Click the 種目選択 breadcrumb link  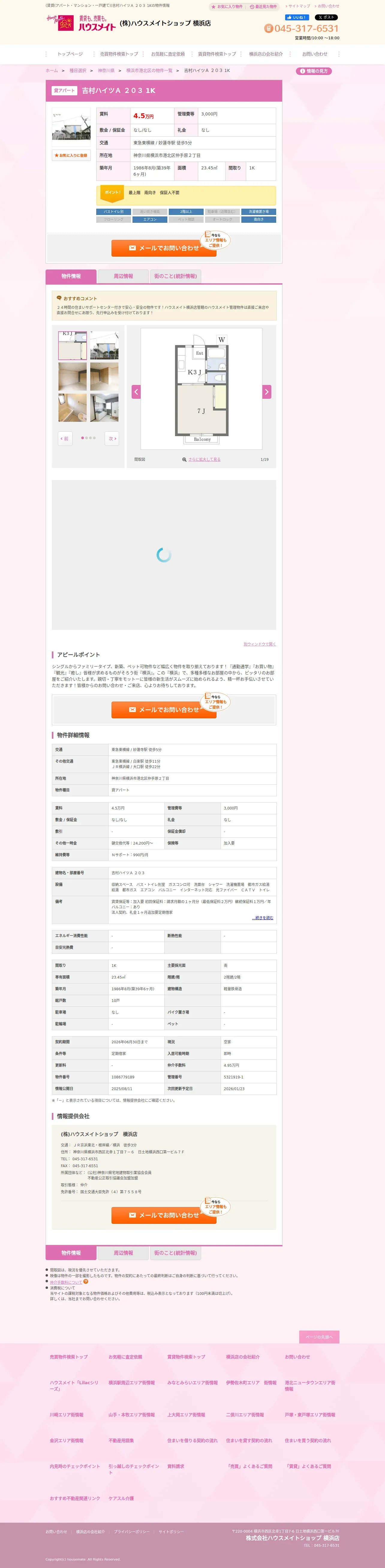pyautogui.click(x=78, y=71)
